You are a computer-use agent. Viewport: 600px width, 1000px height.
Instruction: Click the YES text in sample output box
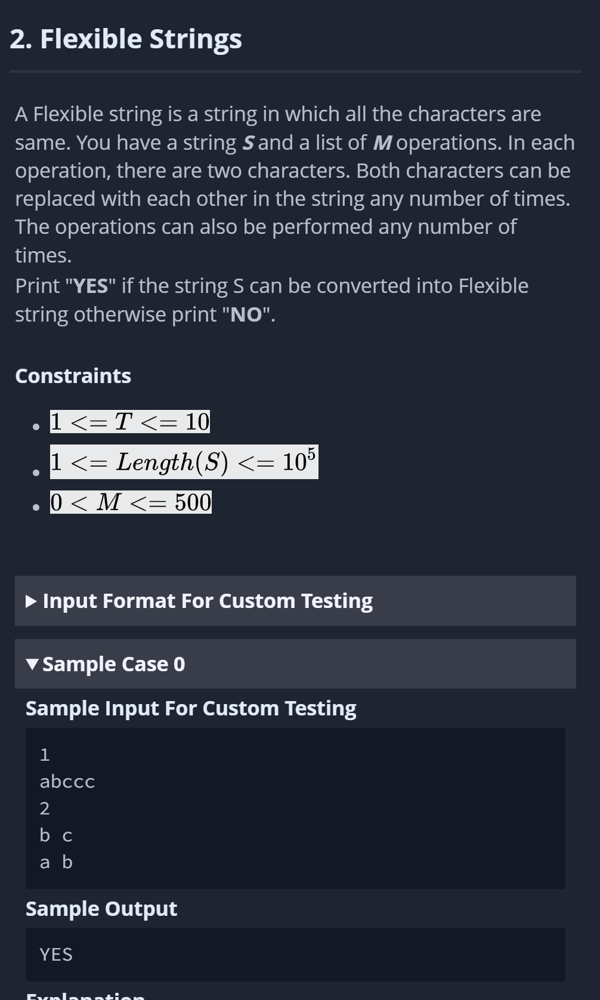56,955
